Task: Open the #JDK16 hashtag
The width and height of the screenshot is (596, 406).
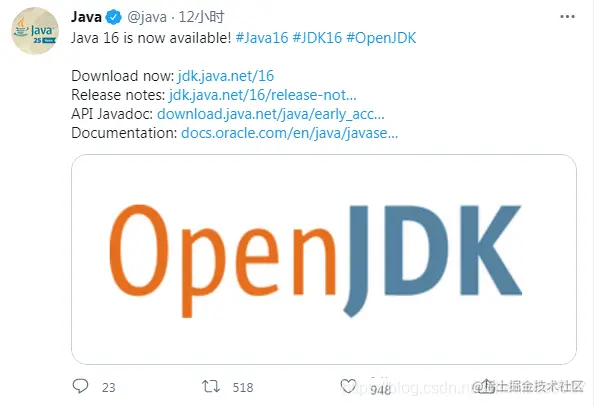Action: (317, 38)
